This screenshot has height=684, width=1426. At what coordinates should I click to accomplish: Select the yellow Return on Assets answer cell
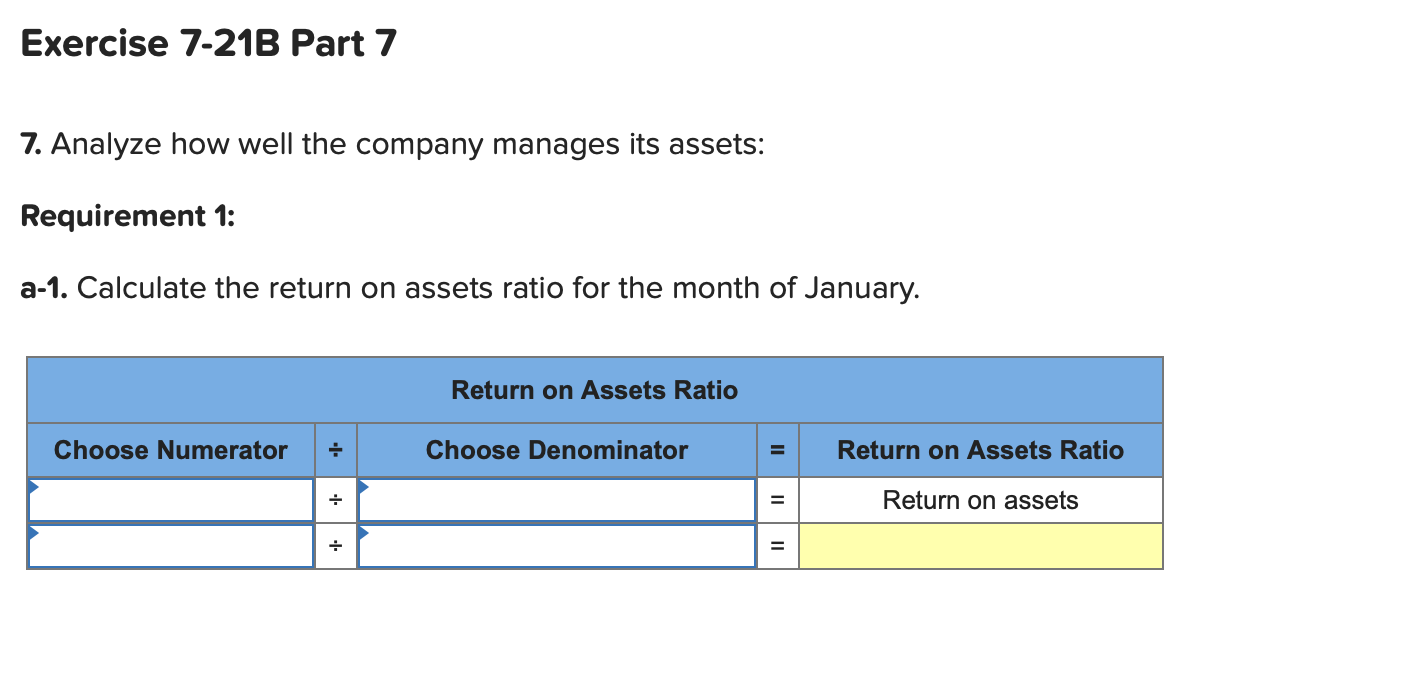pyautogui.click(x=980, y=545)
